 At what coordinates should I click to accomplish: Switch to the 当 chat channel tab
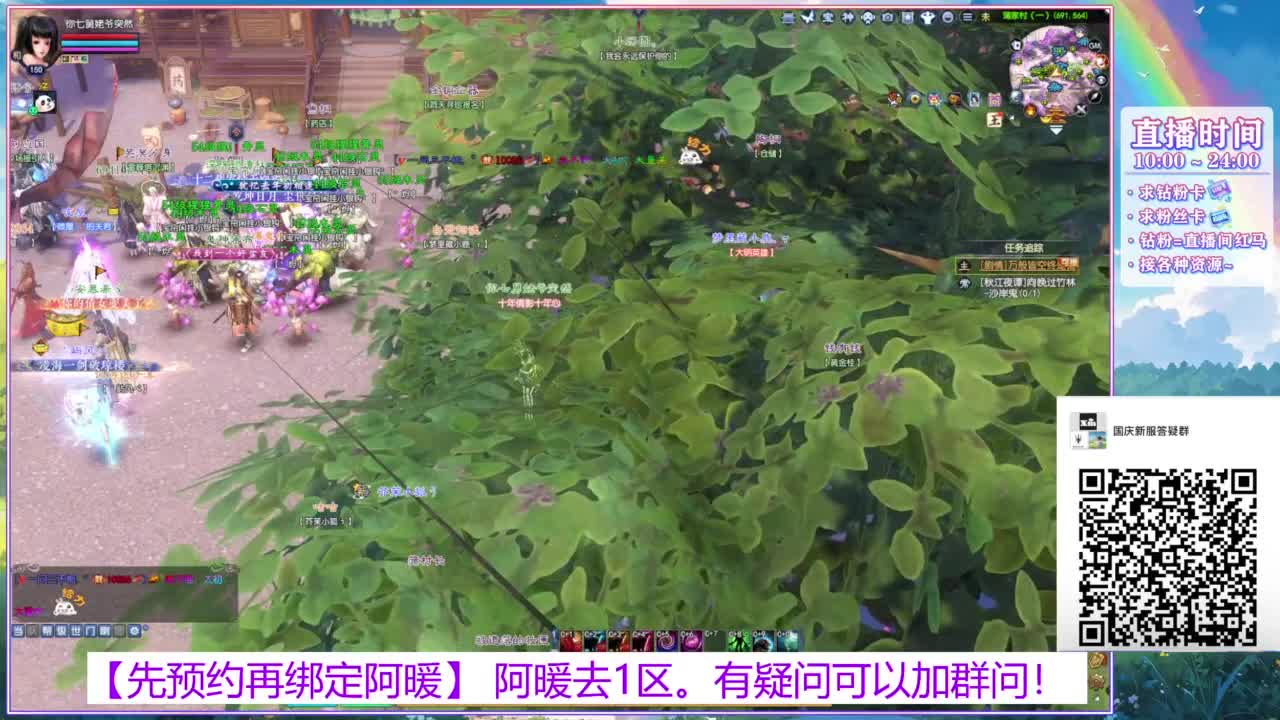tap(18, 631)
